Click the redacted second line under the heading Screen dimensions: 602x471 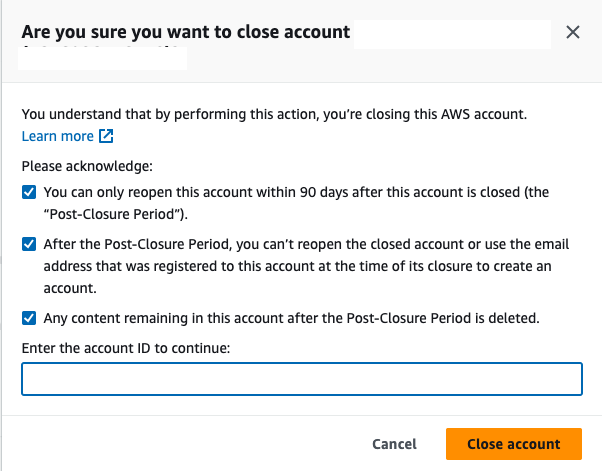pos(103,58)
